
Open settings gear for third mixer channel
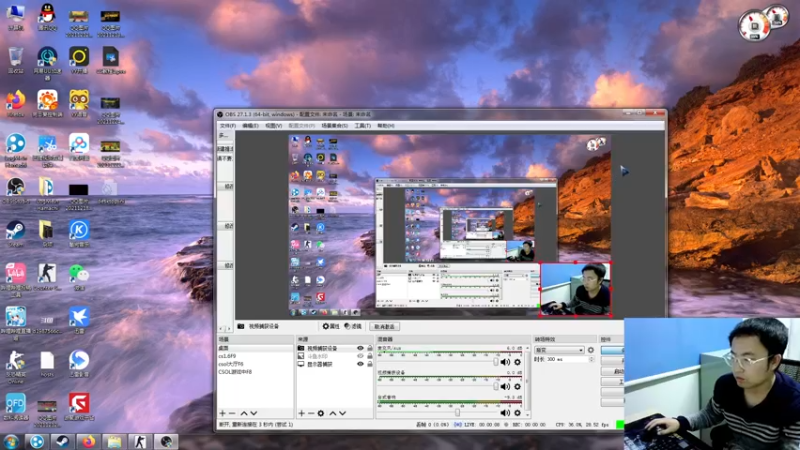pos(517,412)
